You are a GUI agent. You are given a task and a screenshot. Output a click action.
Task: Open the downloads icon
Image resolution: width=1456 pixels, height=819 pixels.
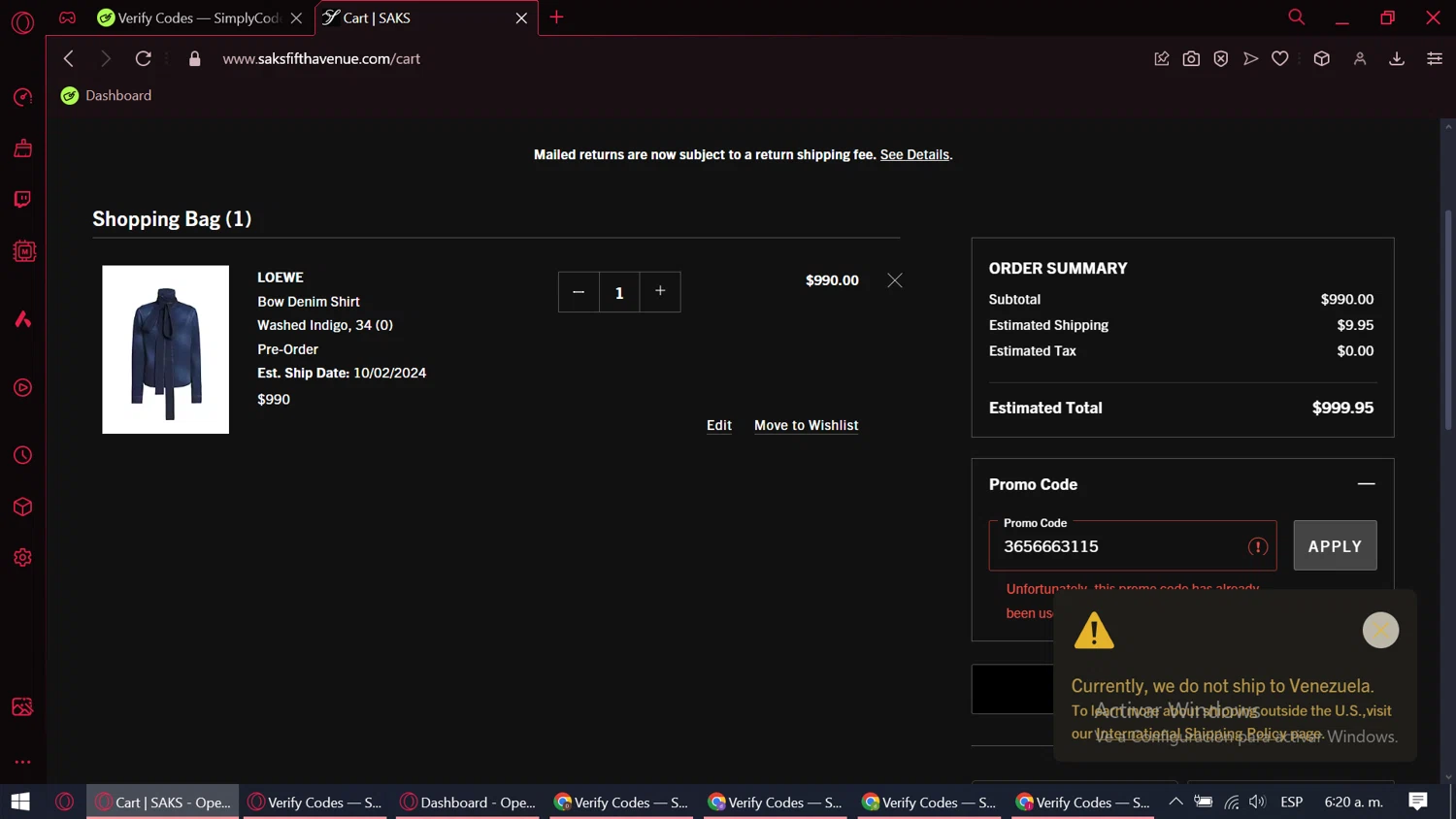click(1397, 59)
